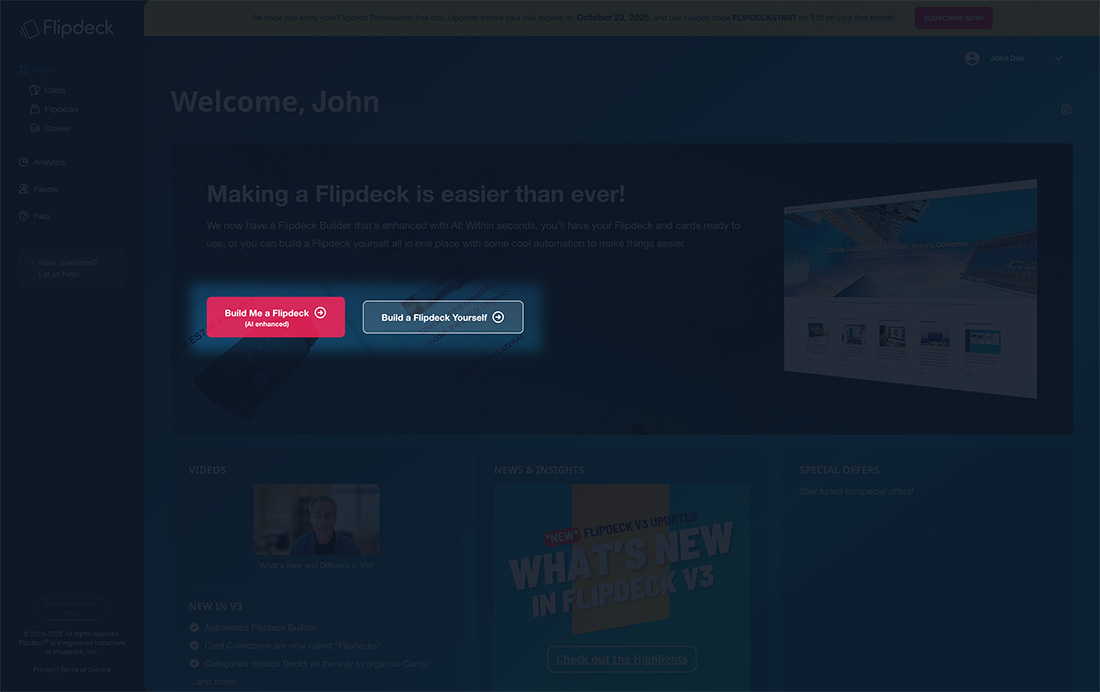Screen dimensions: 1100x692
Task: Open the Terms of Service link
Action: pyautogui.click(x=85, y=669)
